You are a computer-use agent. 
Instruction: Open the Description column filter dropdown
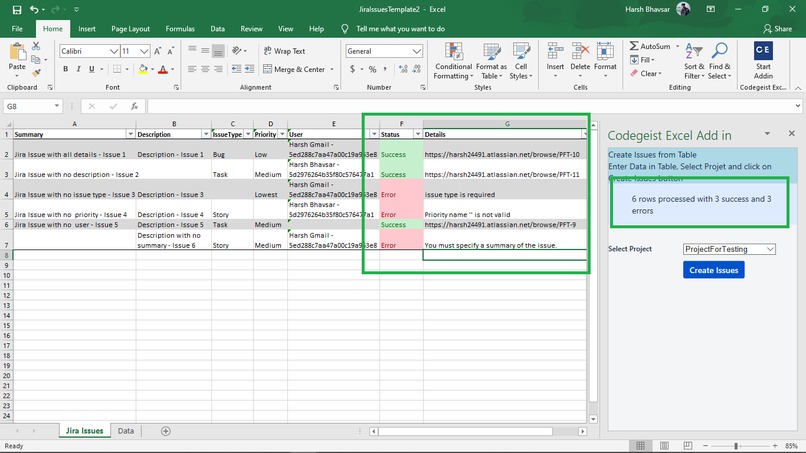[206, 134]
